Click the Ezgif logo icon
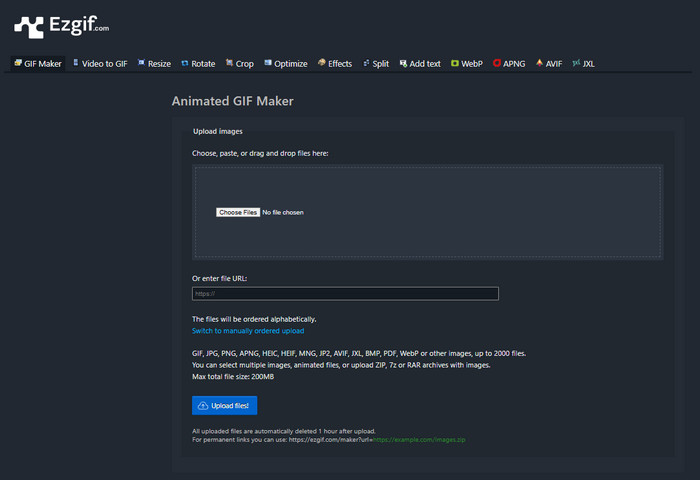 30,26
